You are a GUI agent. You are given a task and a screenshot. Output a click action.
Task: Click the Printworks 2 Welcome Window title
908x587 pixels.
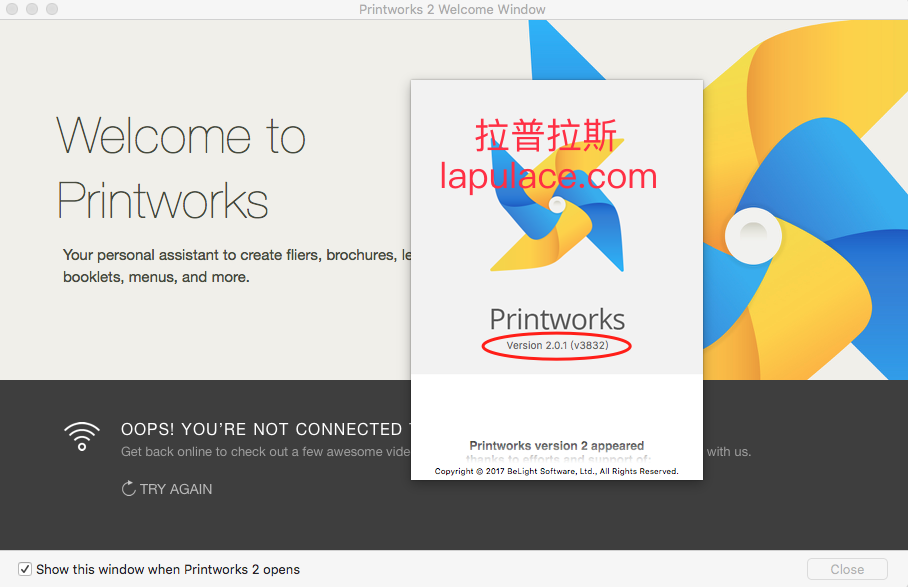(452, 9)
